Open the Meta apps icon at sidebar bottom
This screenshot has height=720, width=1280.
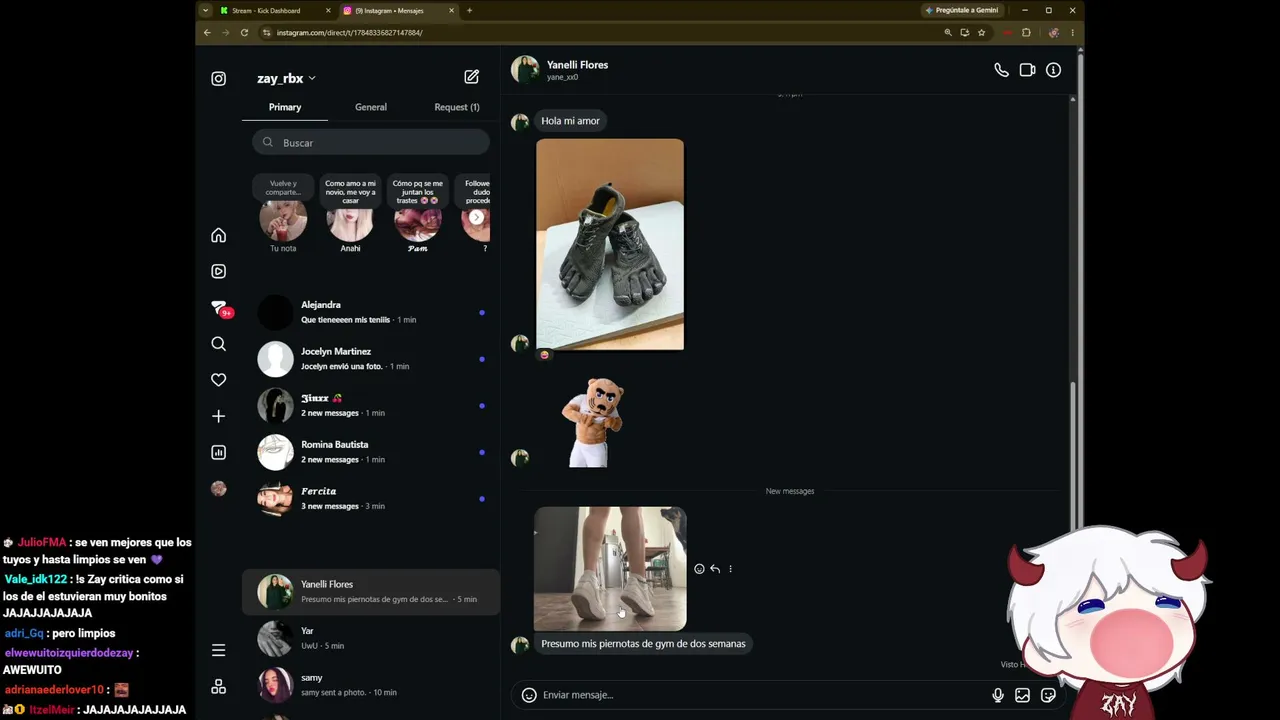coord(218,687)
